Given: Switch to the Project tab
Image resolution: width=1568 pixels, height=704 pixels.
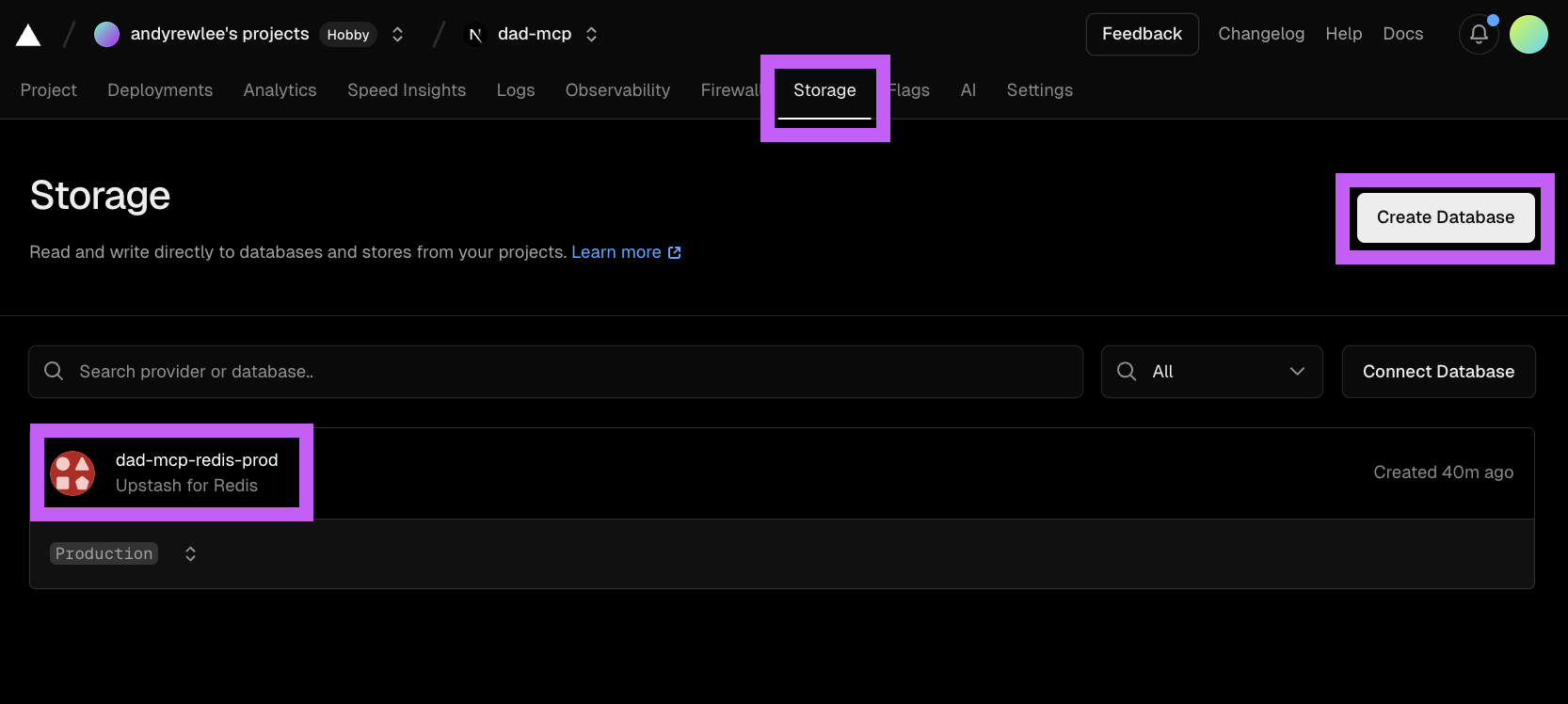Looking at the screenshot, I should click(x=49, y=90).
